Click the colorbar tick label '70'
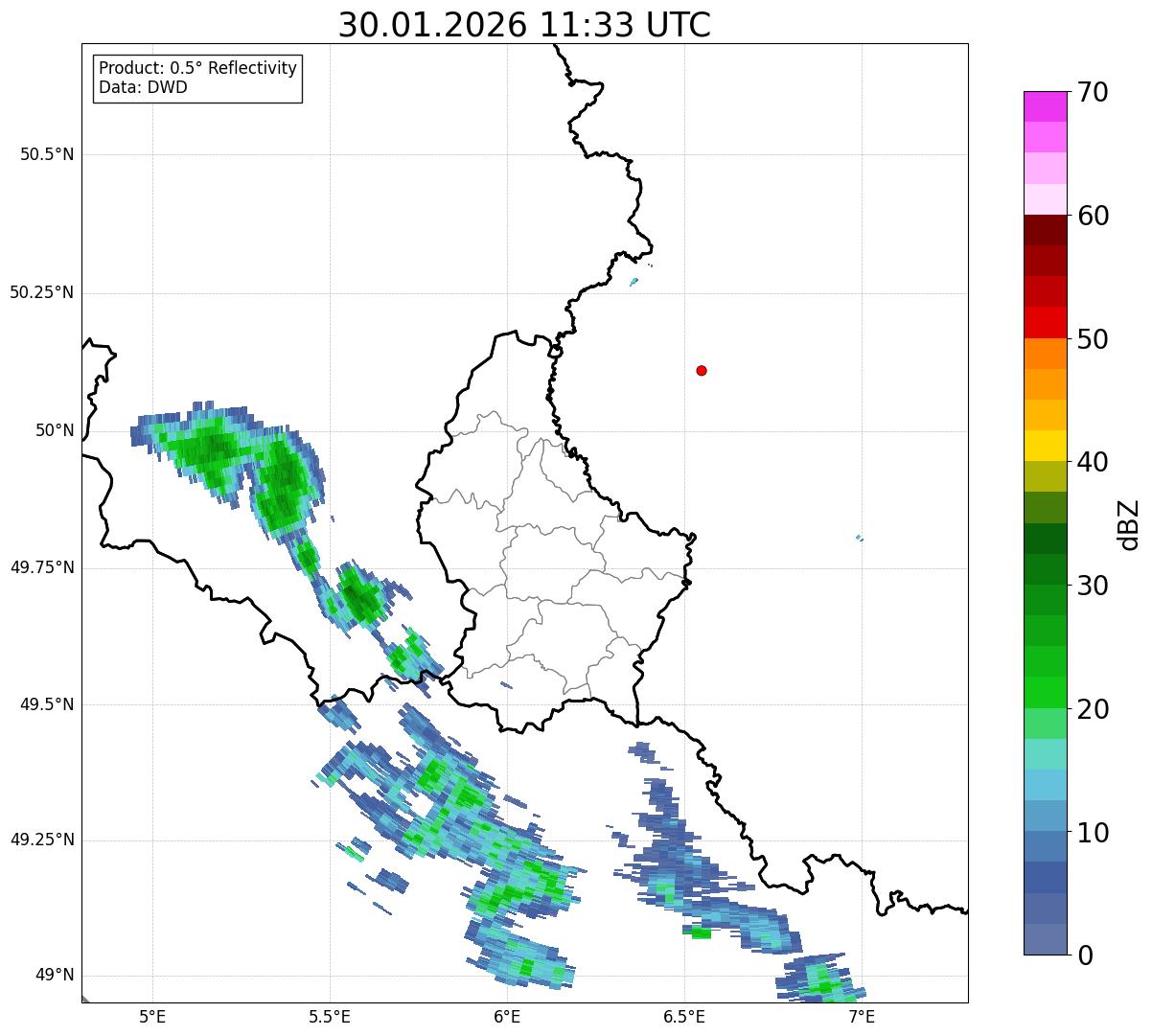The height and width of the screenshot is (1036, 1152). click(1093, 92)
